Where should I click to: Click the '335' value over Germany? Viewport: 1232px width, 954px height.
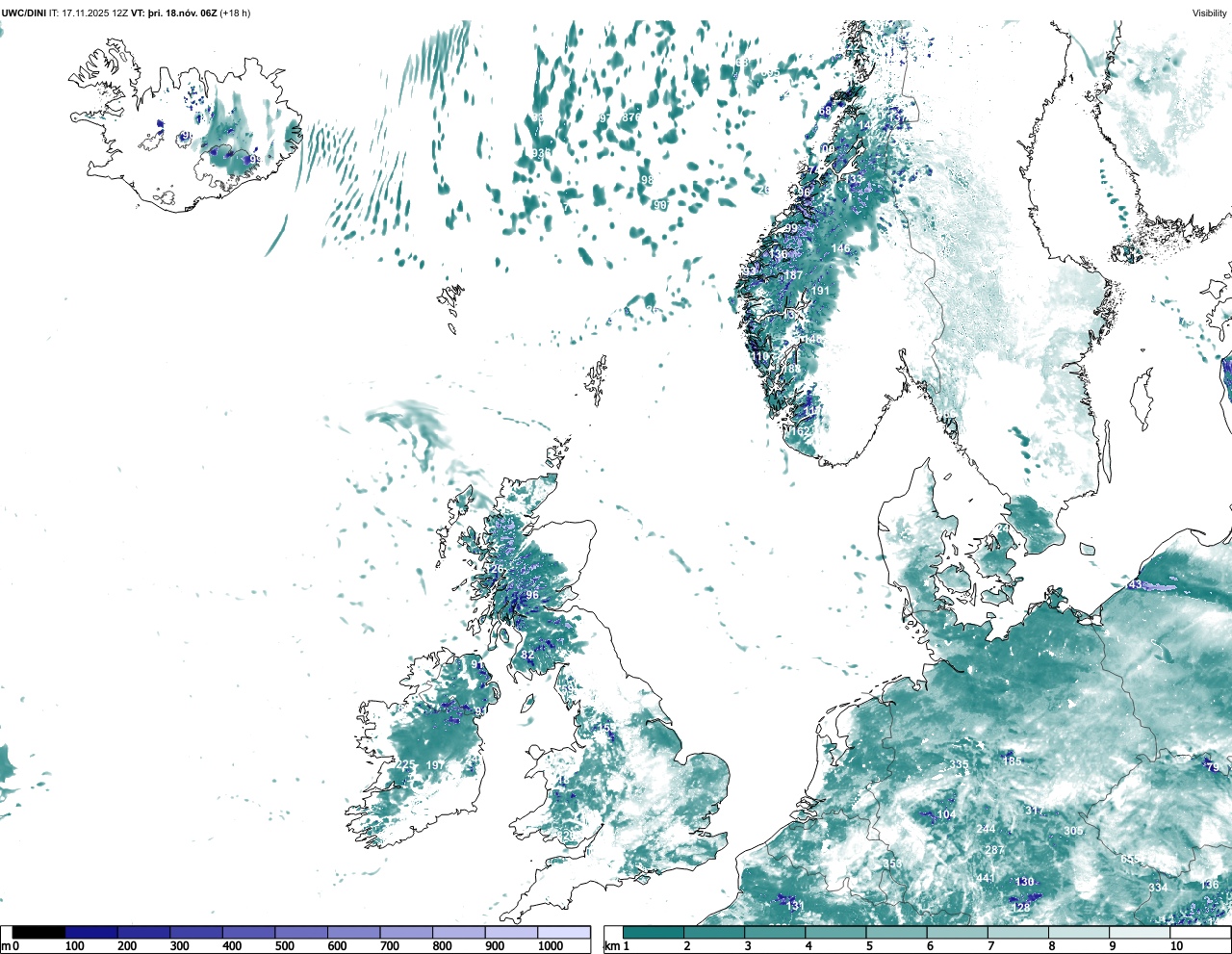point(959,765)
